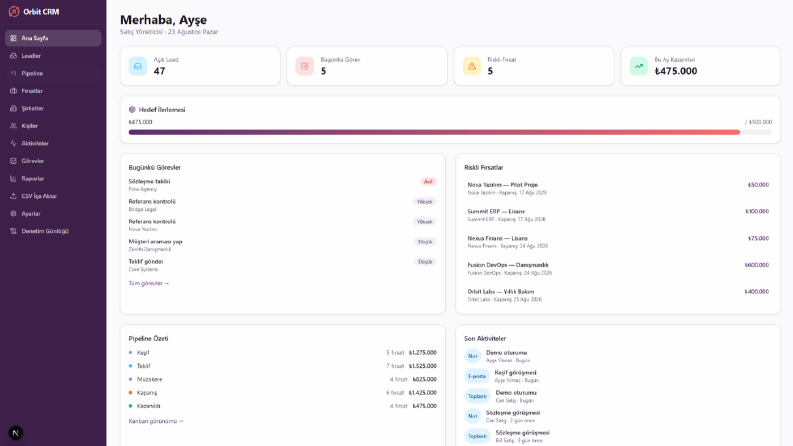Click the Riskli Fırsat warning icon
The width and height of the screenshot is (793, 446).
[x=472, y=66]
